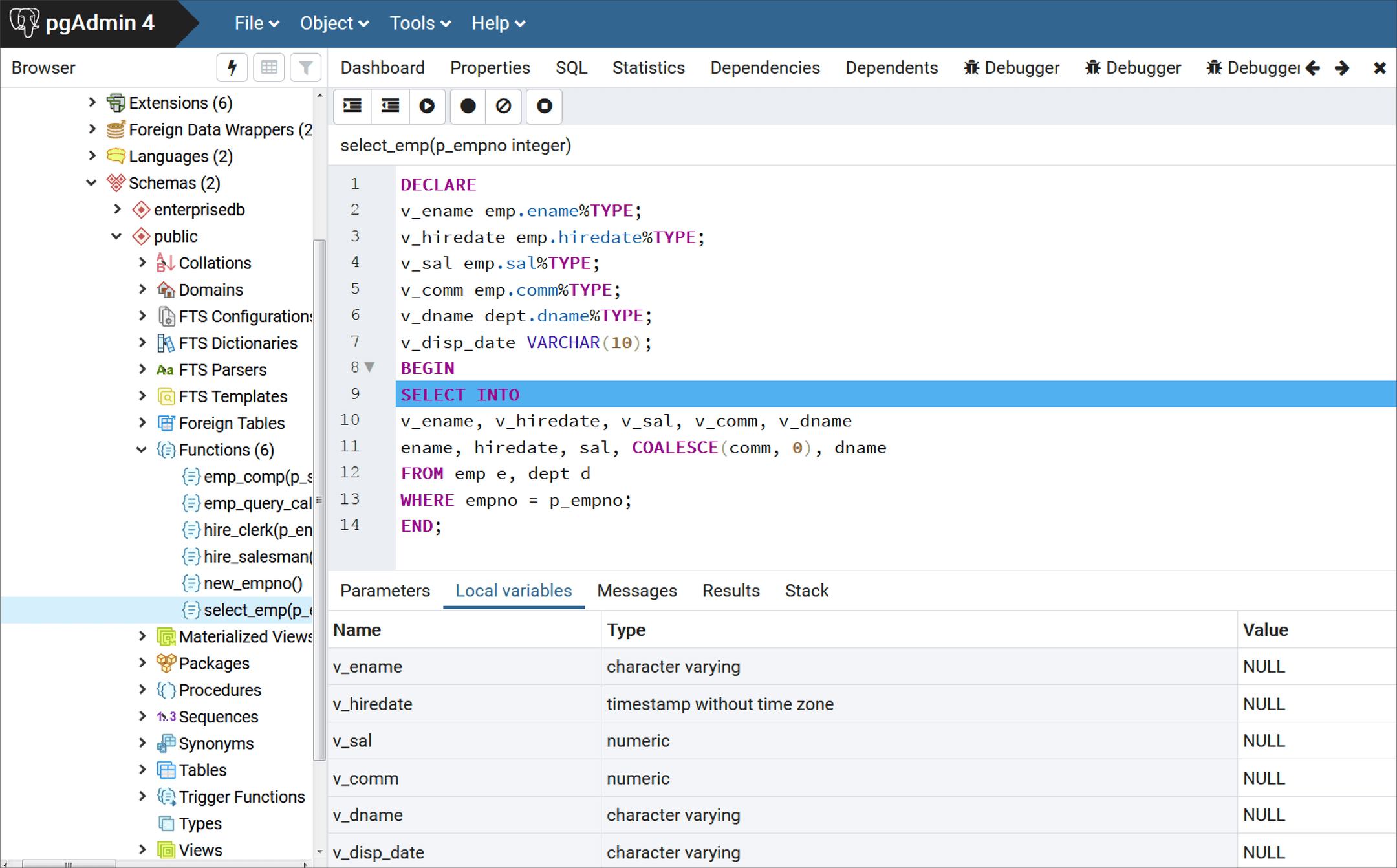This screenshot has height=868, width=1397.
Task: Toggle breakpoint with solid circle button
Action: (x=468, y=105)
